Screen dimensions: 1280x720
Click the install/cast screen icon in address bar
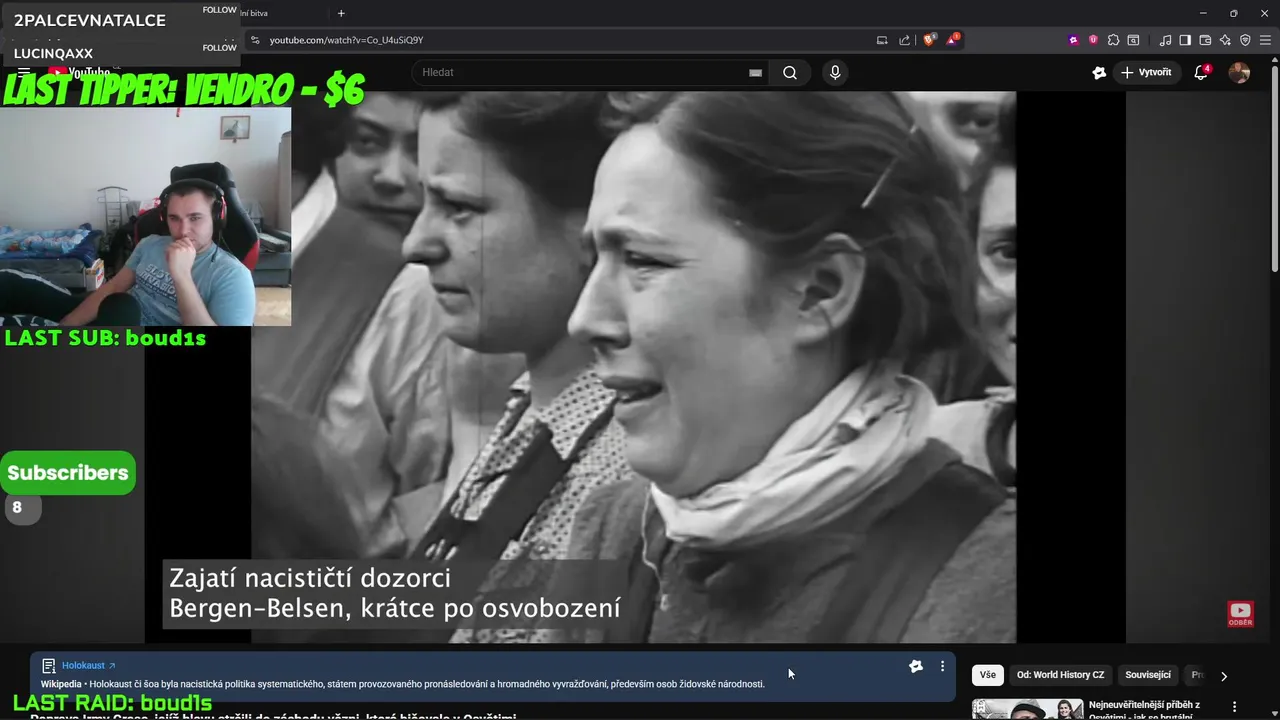coord(882,40)
